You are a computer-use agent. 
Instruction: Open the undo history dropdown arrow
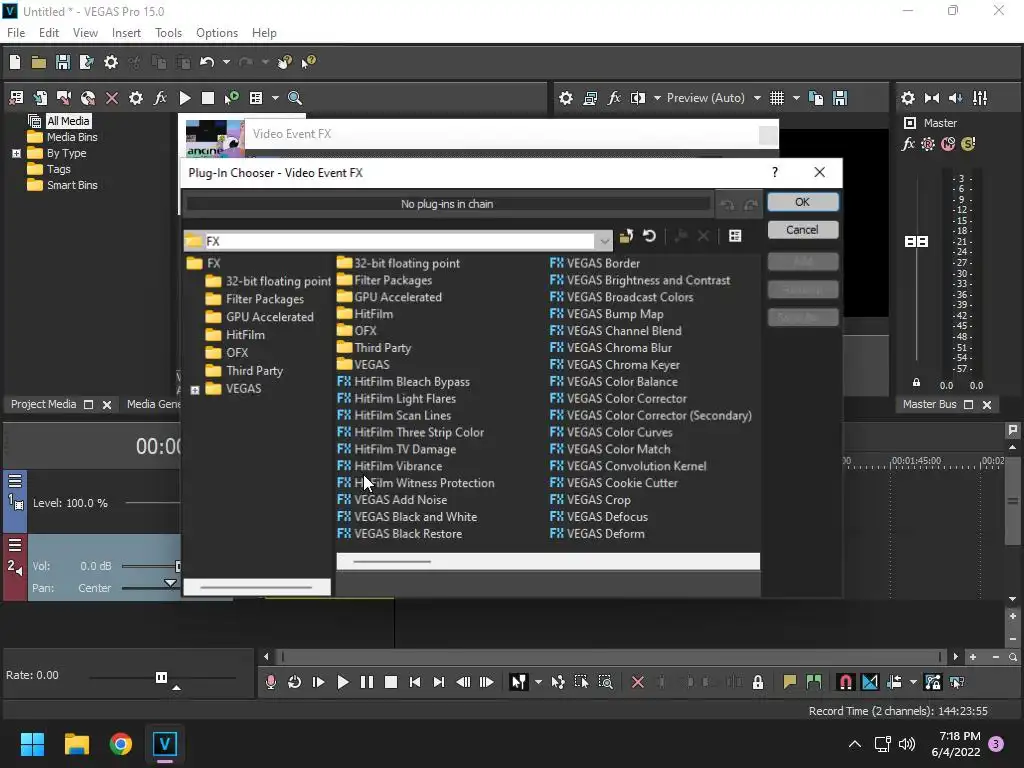point(226,62)
